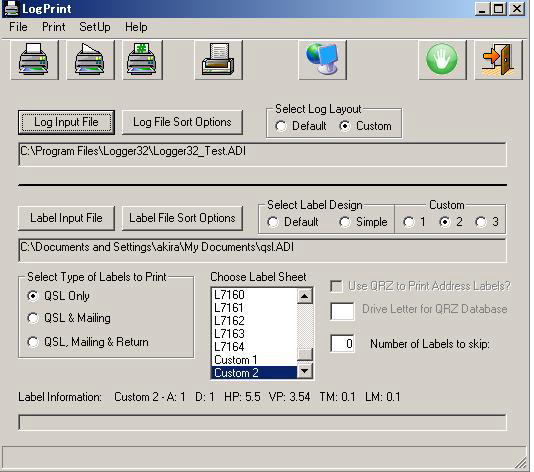The width and height of the screenshot is (534, 472).
Task: Click the exit door icon
Action: tap(498, 60)
